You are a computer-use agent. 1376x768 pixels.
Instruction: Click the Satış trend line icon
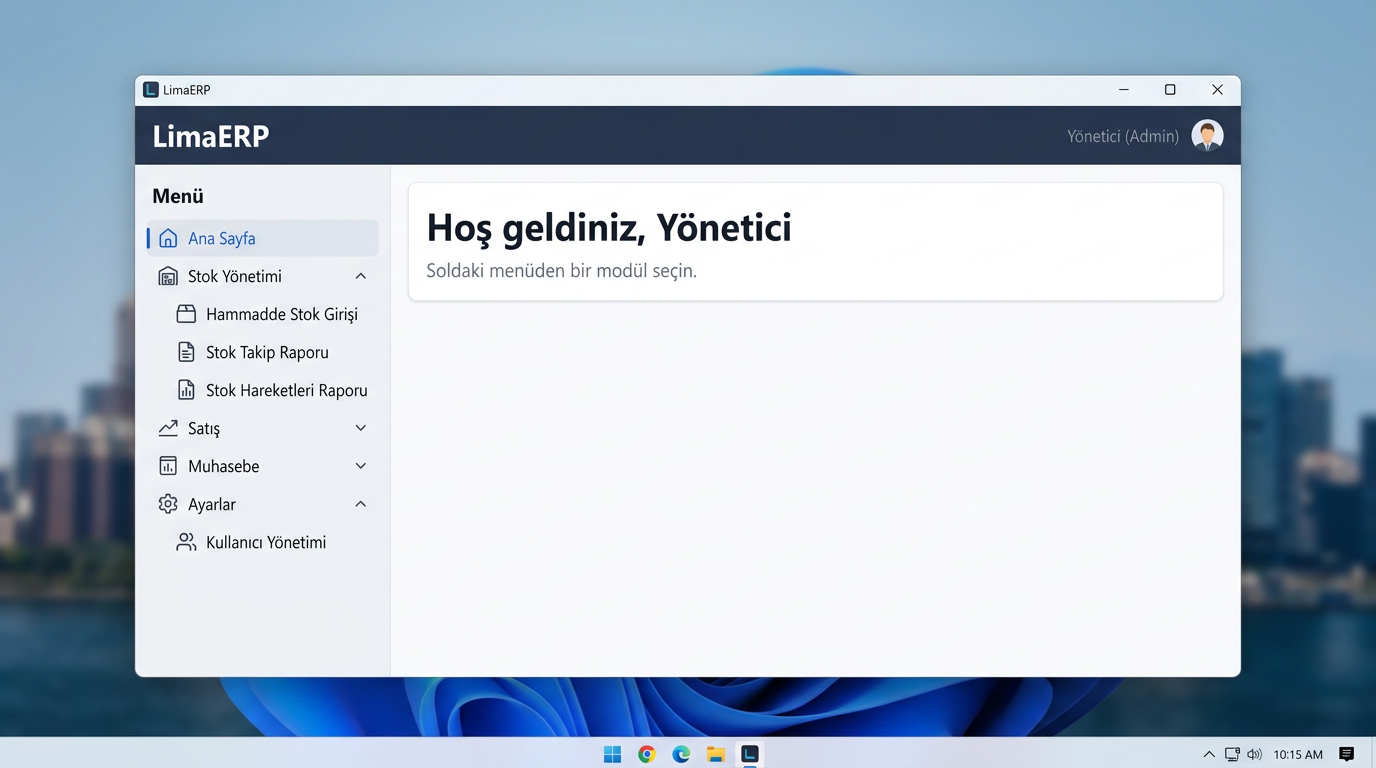[168, 428]
